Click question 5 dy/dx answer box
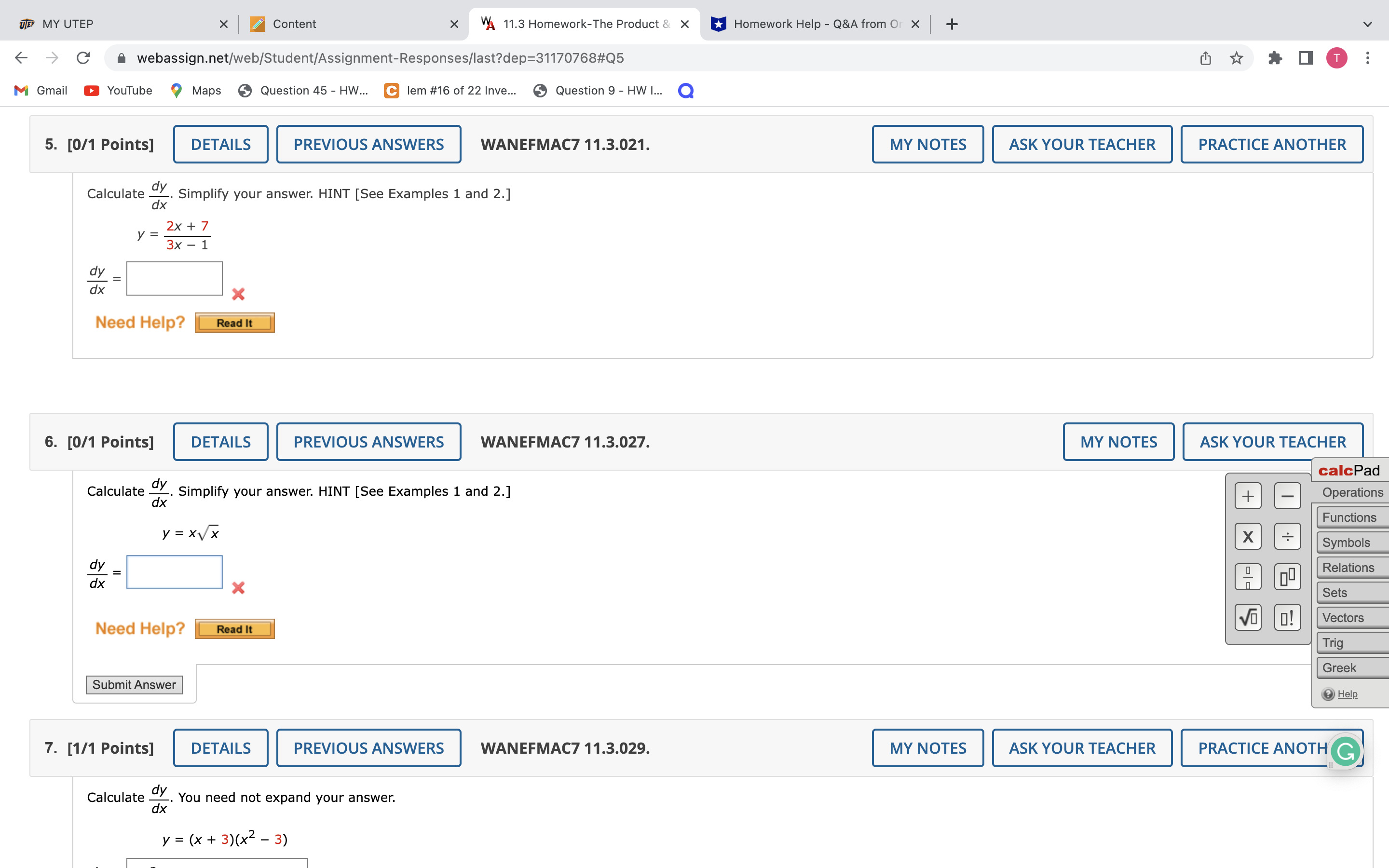1389x868 pixels. (x=175, y=278)
